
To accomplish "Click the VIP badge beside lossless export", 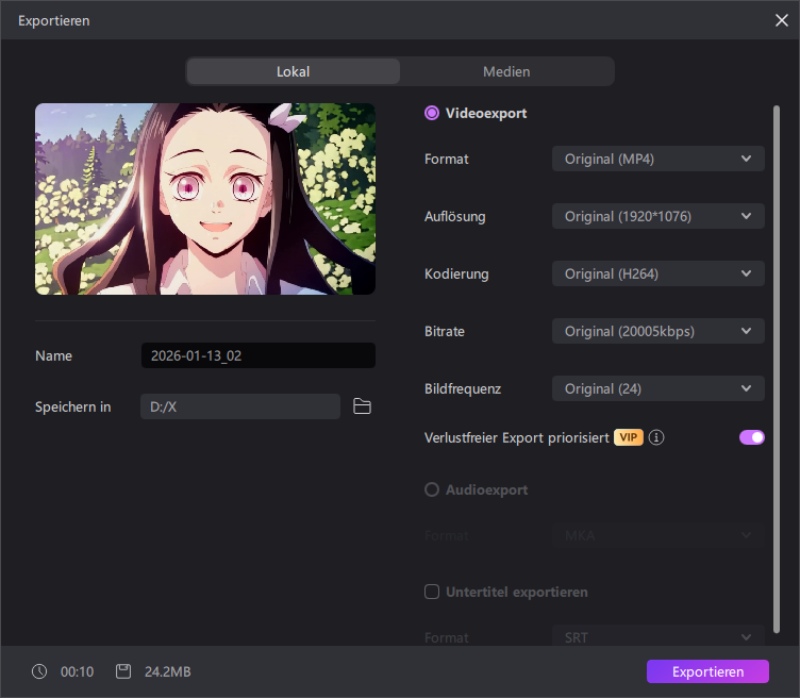I will [628, 437].
